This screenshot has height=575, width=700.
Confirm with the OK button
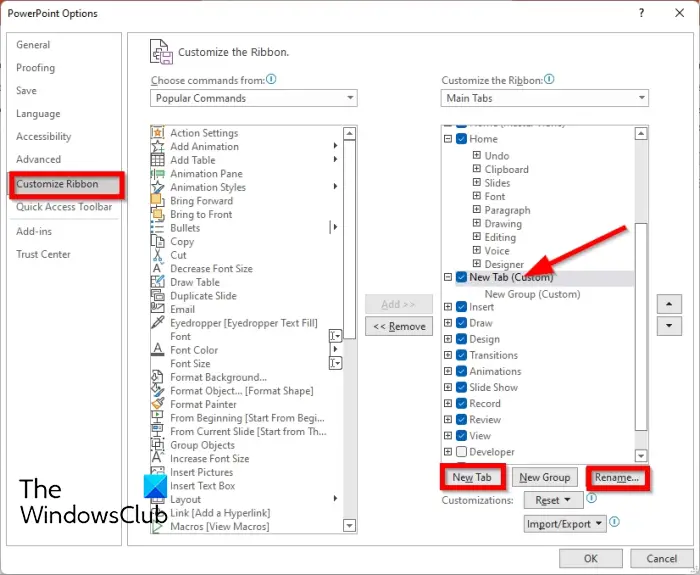[591, 558]
